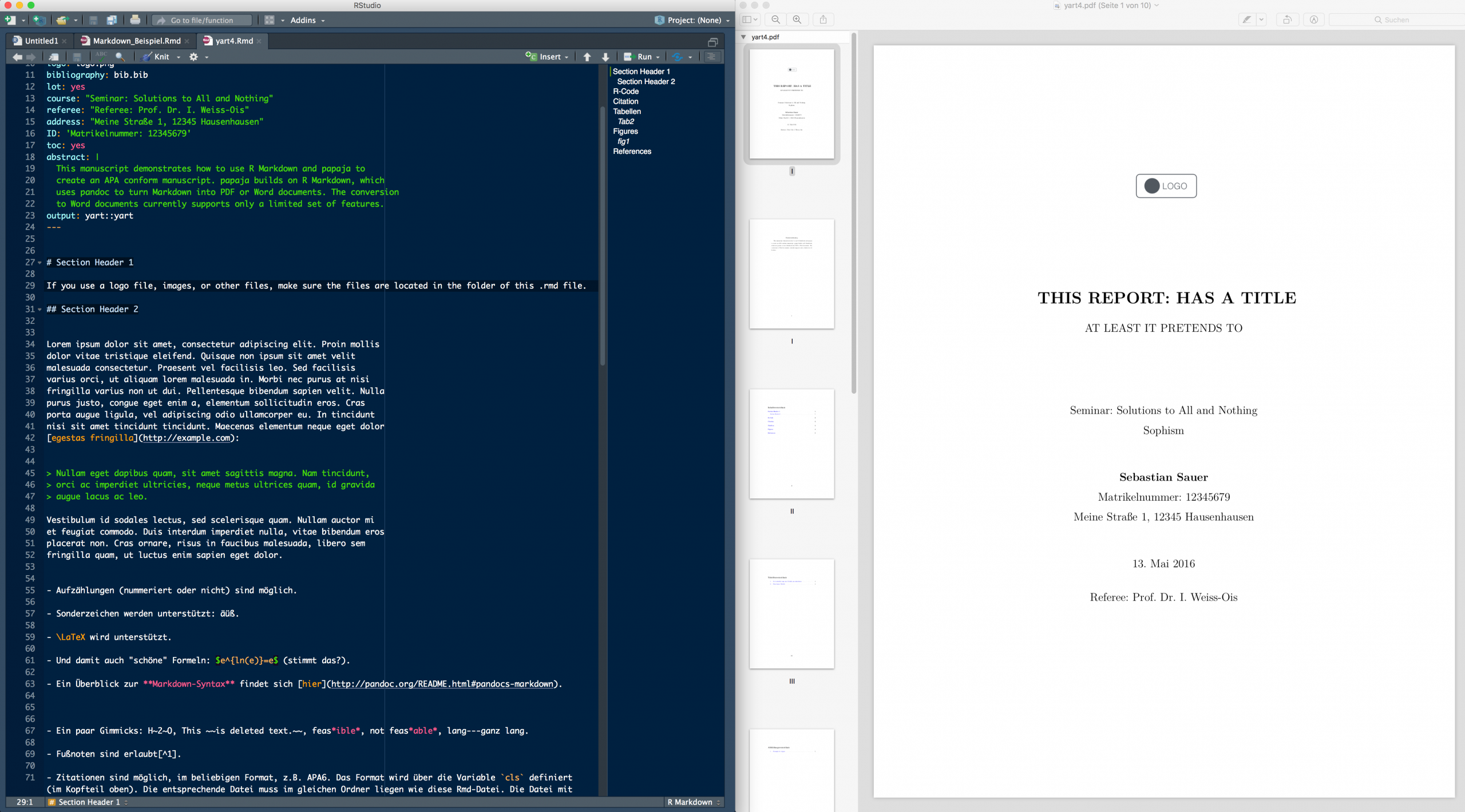The height and width of the screenshot is (812, 1465).
Task: Click References section in document outline
Action: pyautogui.click(x=631, y=151)
